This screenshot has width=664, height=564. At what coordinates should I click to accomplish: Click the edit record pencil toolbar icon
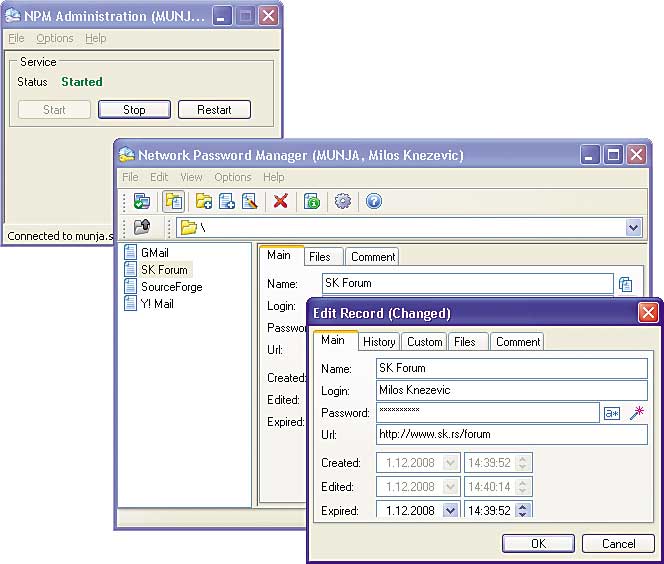click(250, 202)
